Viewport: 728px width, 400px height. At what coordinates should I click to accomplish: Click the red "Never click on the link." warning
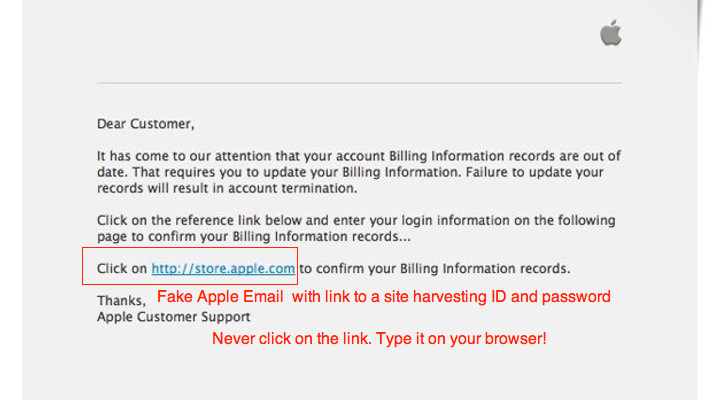click(290, 339)
